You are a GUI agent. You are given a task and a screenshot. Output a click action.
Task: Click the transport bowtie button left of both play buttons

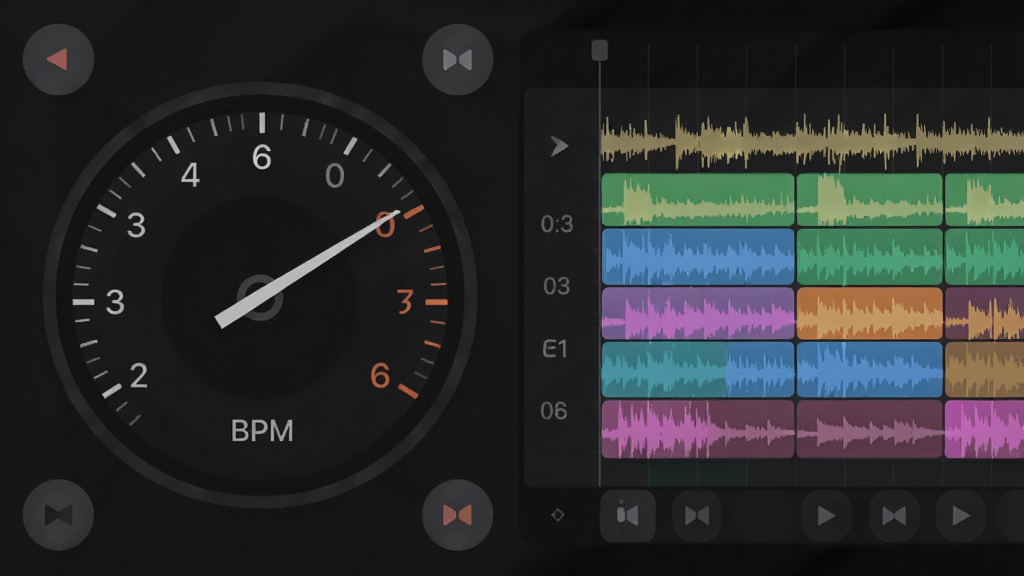697,516
